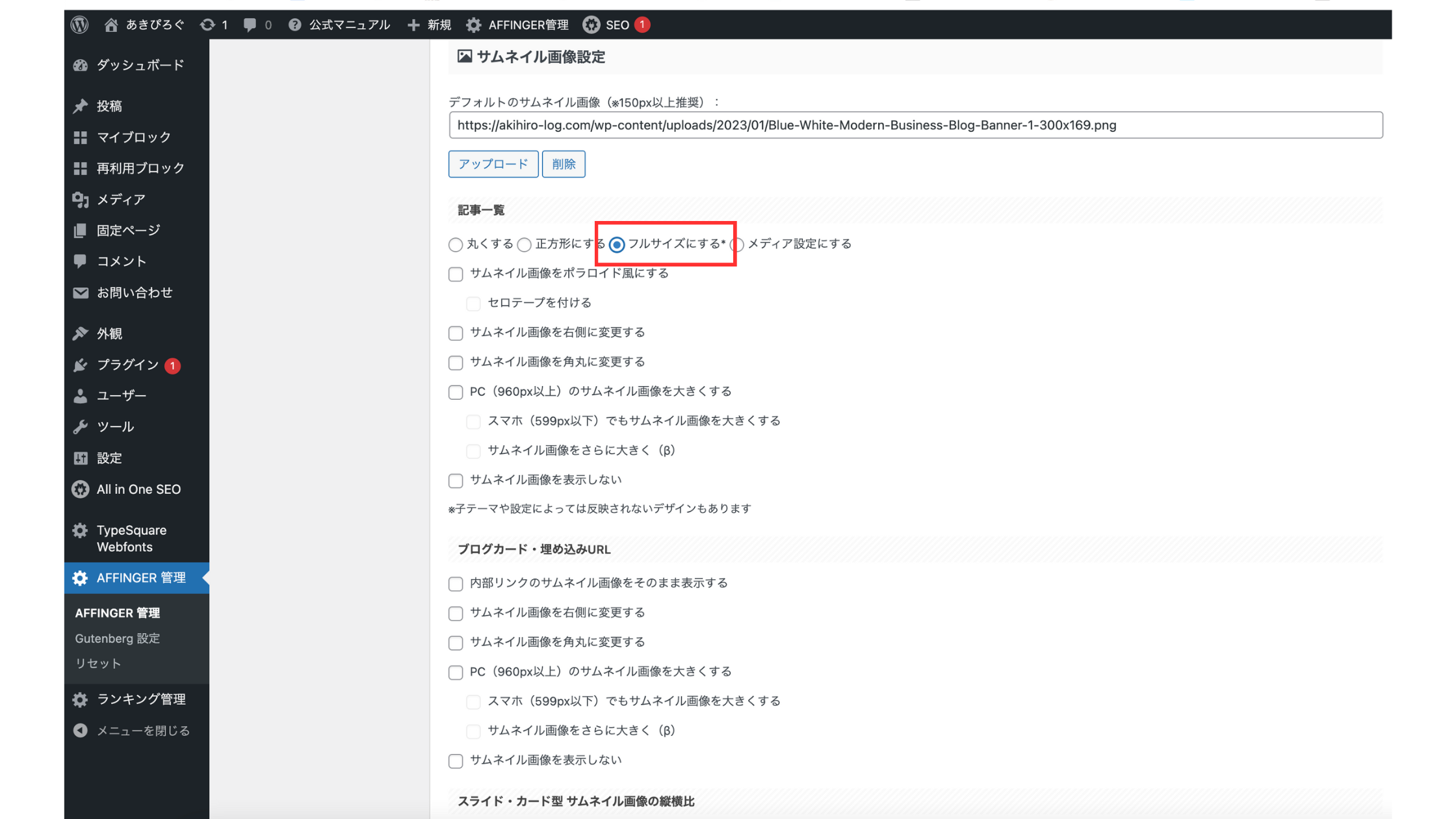
Task: Click the 公式マニュアル help icon
Action: click(x=294, y=25)
